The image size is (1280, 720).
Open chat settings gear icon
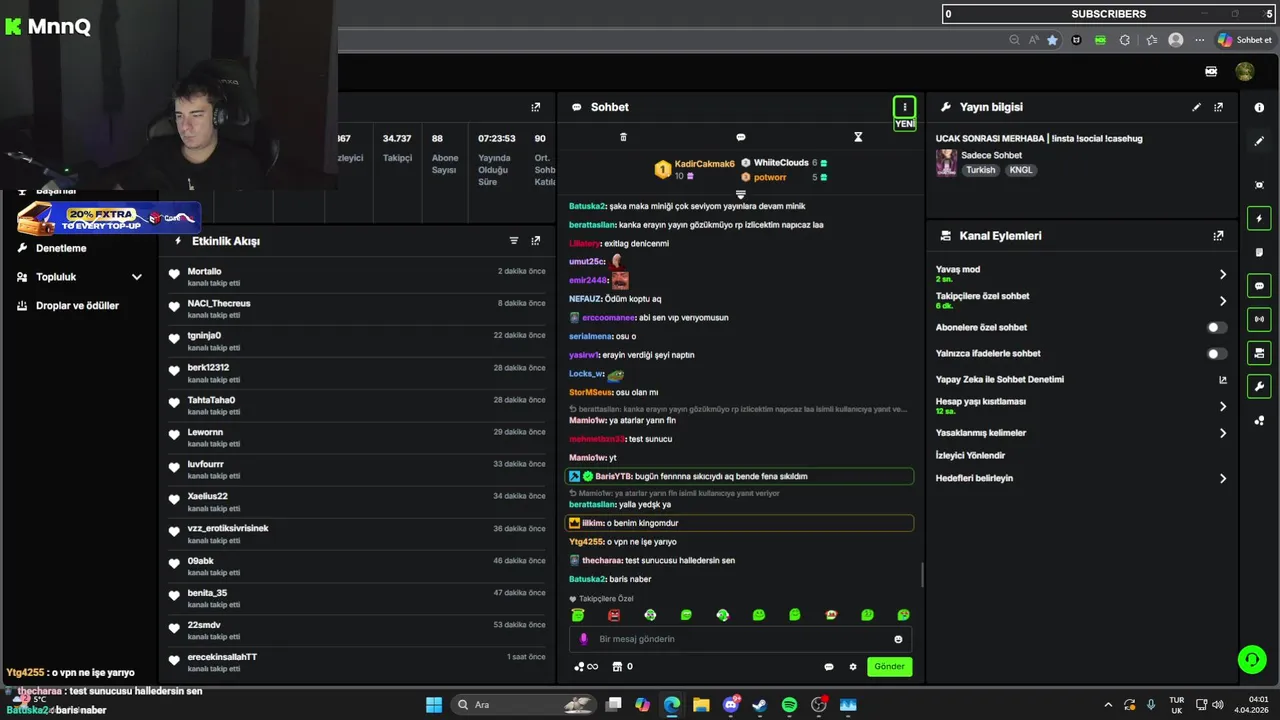pos(853,667)
